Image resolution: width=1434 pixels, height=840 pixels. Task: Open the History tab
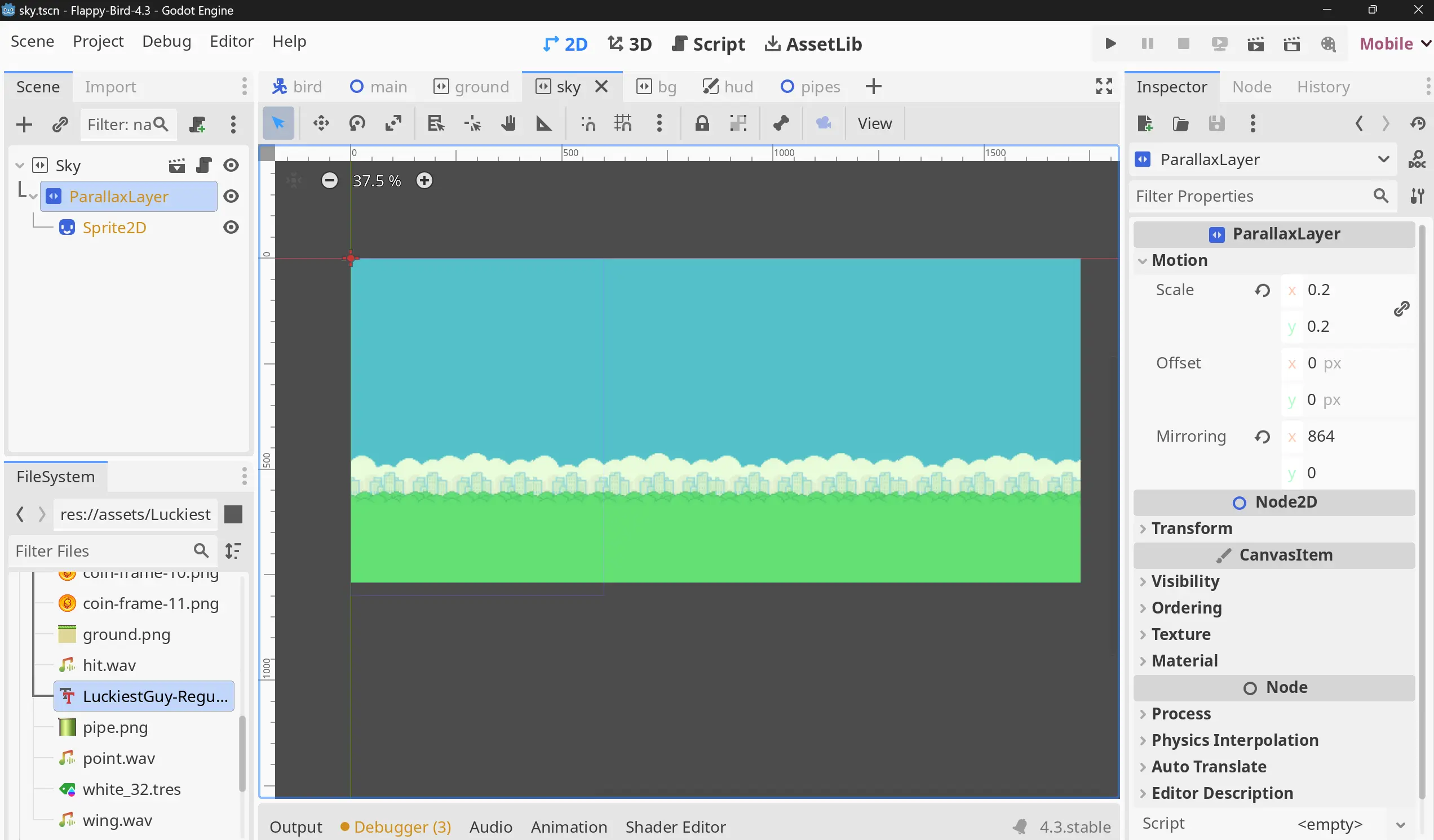point(1323,86)
